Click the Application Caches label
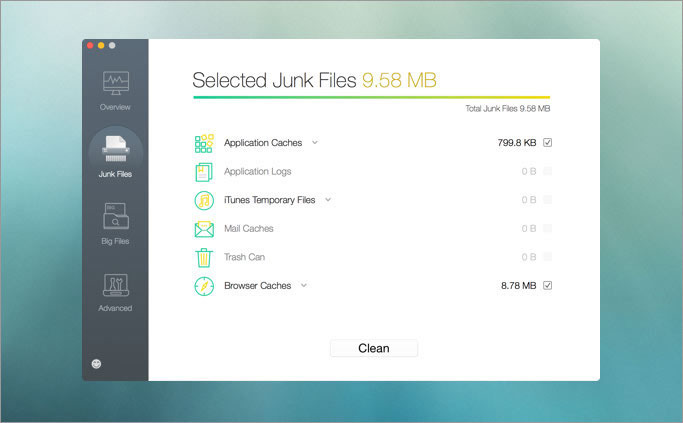This screenshot has height=423, width=683. [263, 143]
